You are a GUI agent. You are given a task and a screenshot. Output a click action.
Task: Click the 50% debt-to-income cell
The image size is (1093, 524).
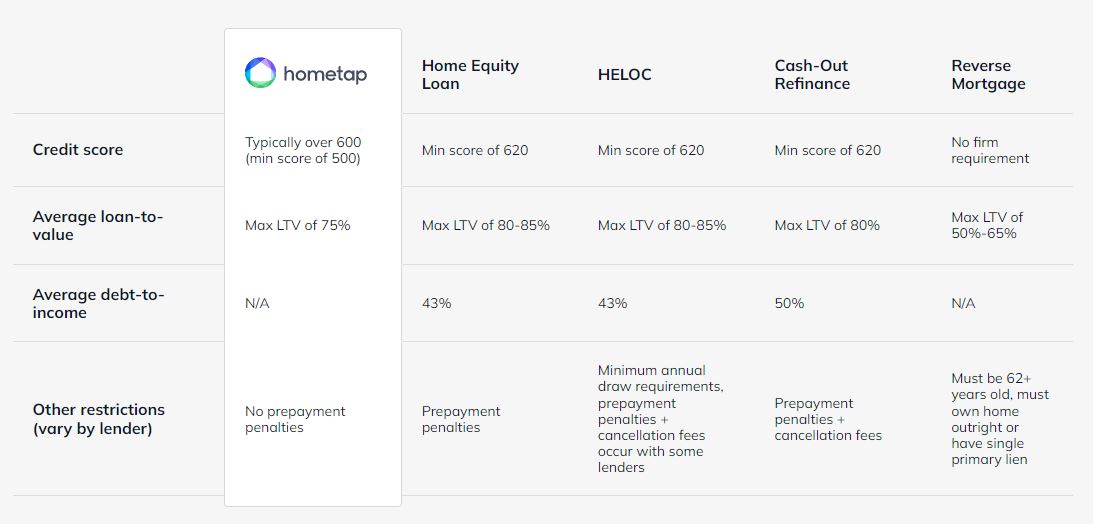pos(789,303)
